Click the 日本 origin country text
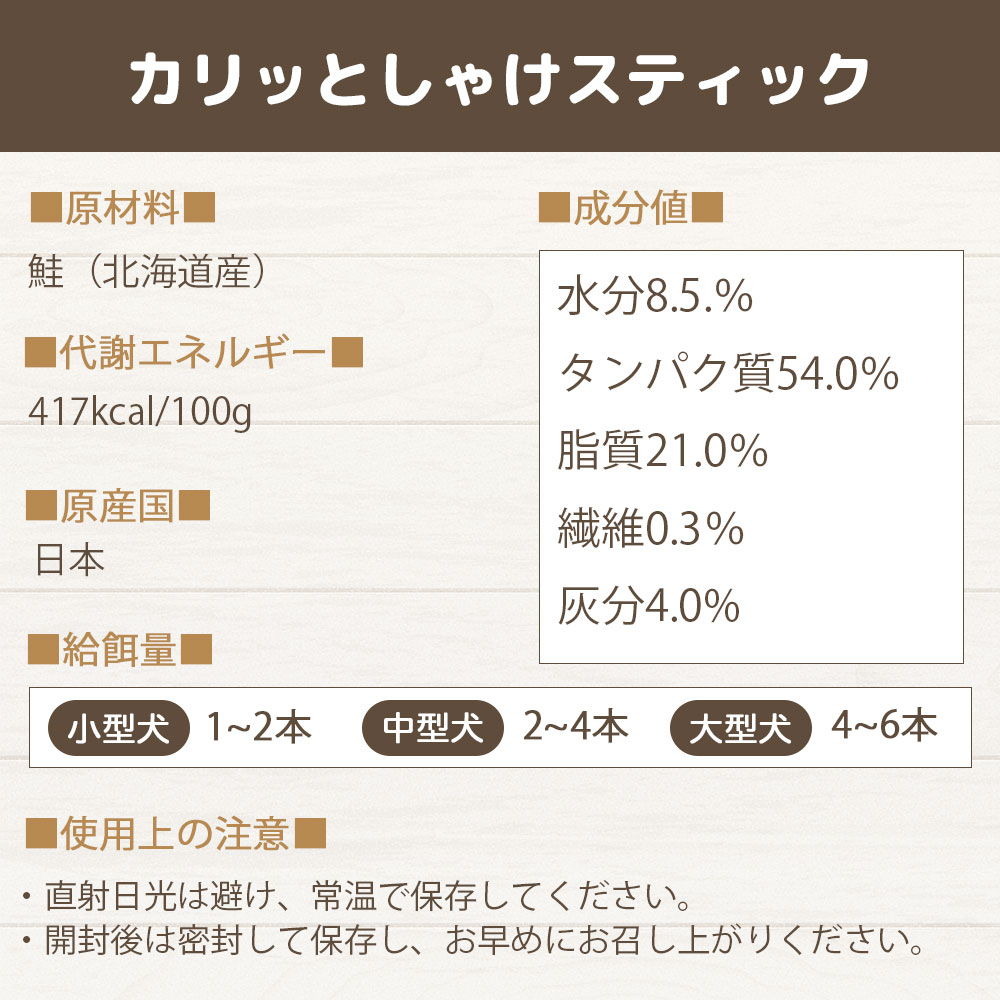The height and width of the screenshot is (1000, 1000). tap(70, 560)
